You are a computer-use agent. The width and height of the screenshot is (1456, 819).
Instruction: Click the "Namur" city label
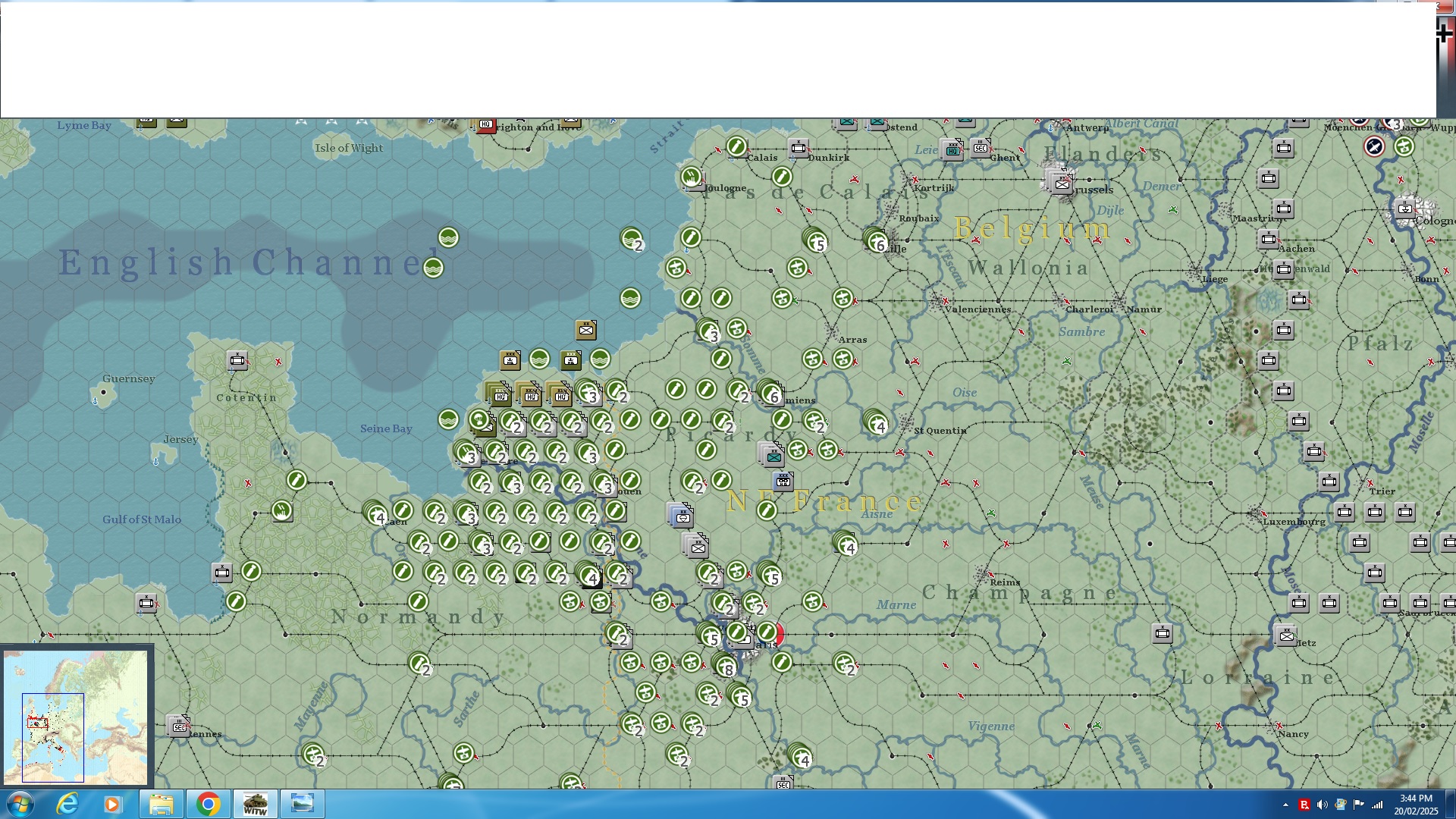(x=1144, y=309)
